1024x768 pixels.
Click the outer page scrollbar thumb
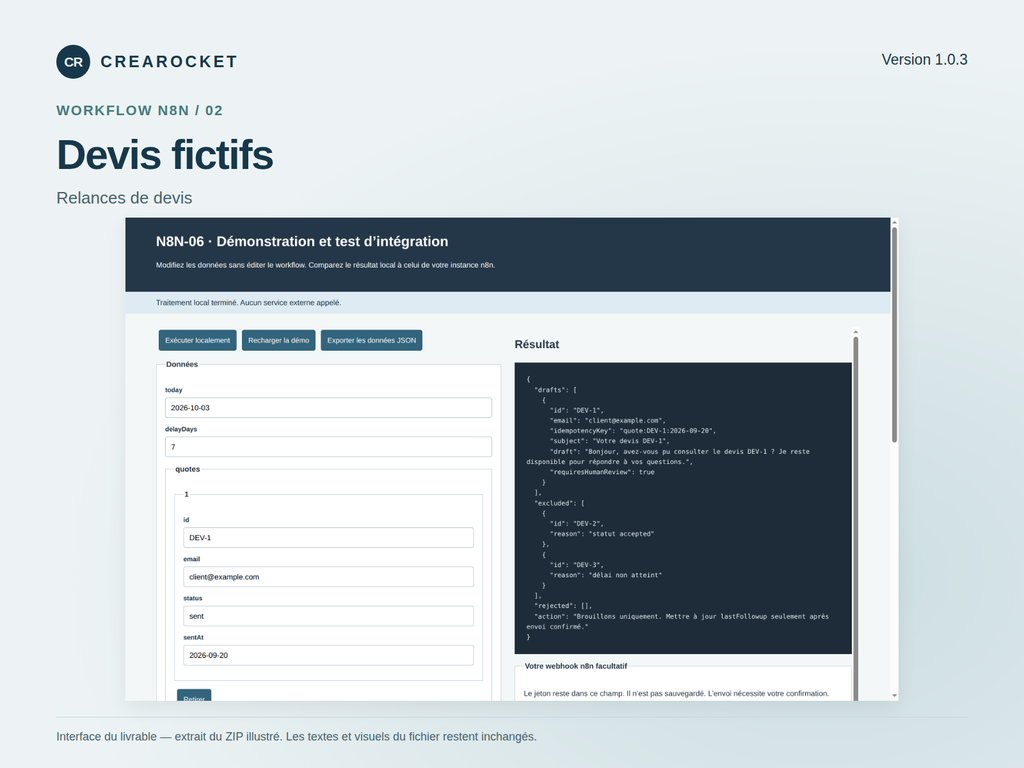click(x=894, y=334)
